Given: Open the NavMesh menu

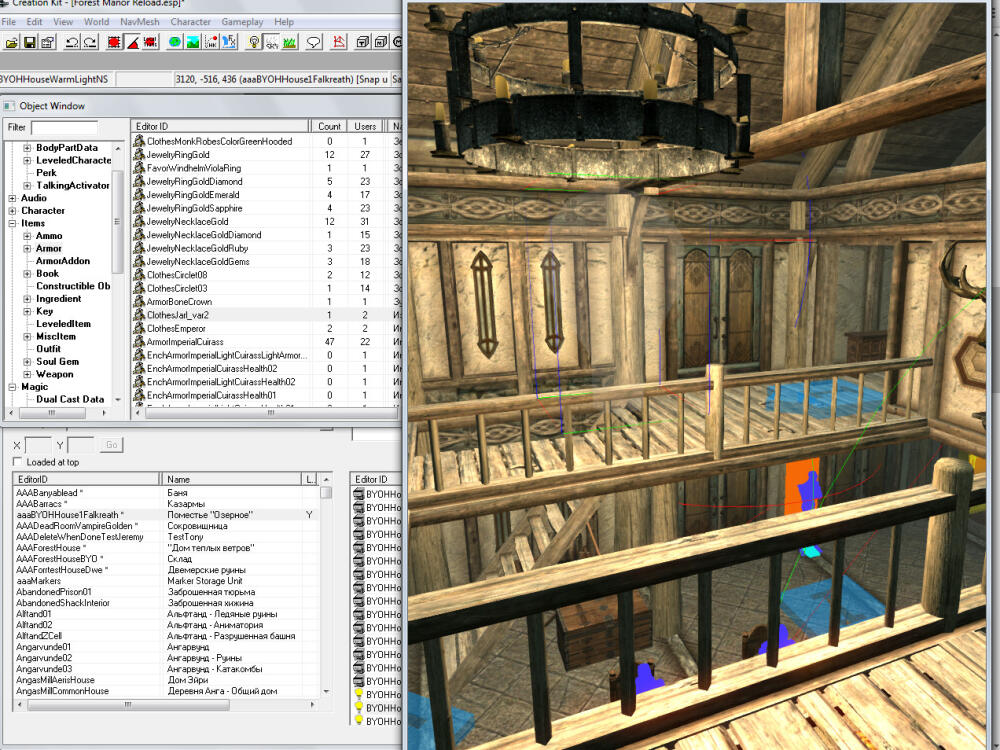Looking at the screenshot, I should point(140,22).
